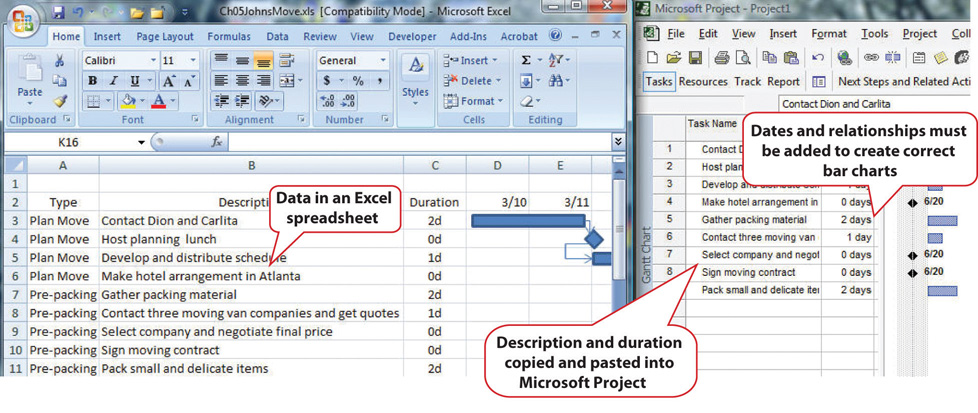
Task: Click the Find & Select binoculars icon
Action: [556, 80]
